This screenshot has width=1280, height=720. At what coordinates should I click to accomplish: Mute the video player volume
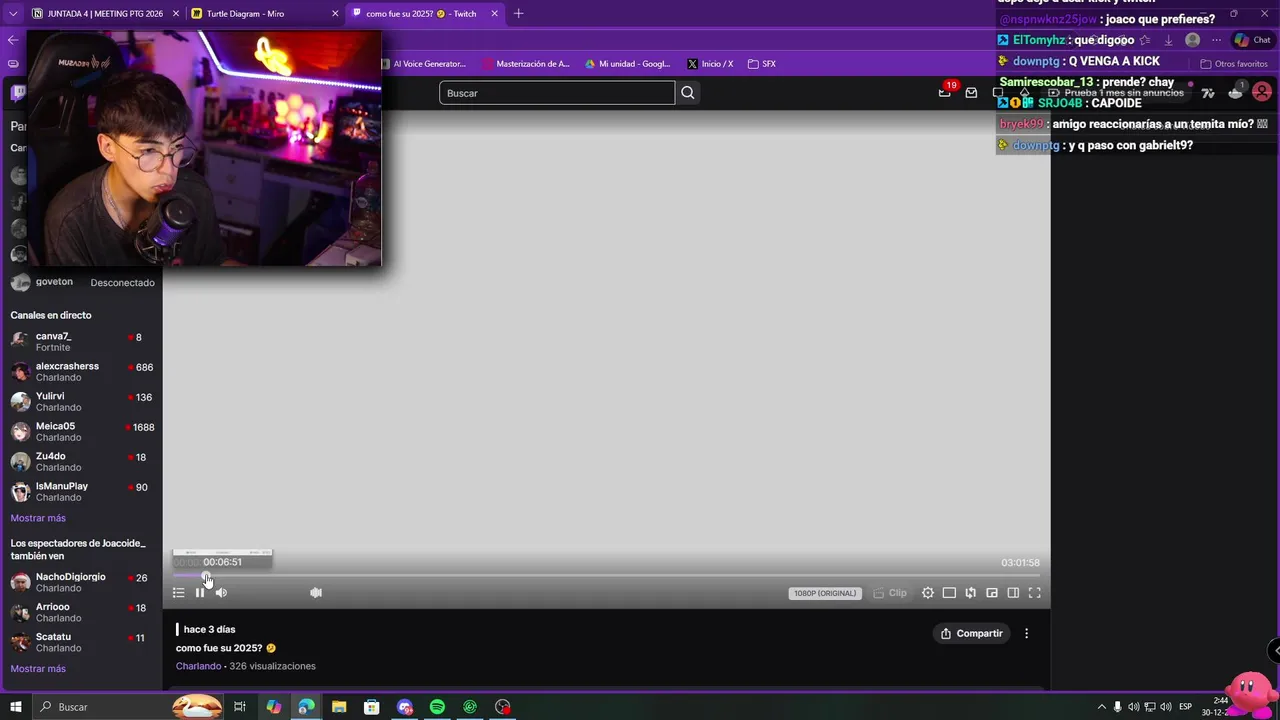(x=221, y=593)
